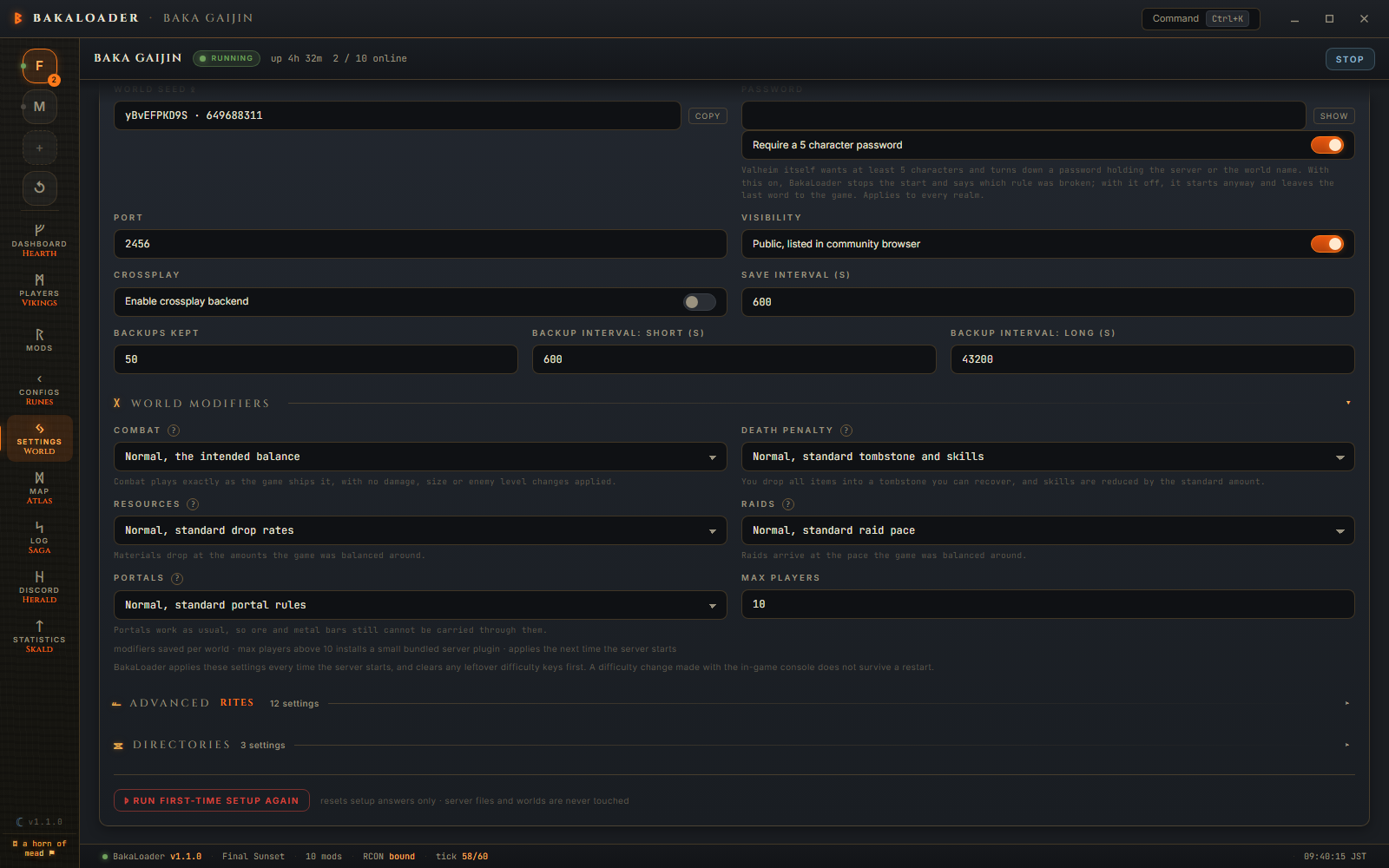This screenshot has height=868, width=1389.
Task: Add a new server with the plus icon
Action: [39, 148]
